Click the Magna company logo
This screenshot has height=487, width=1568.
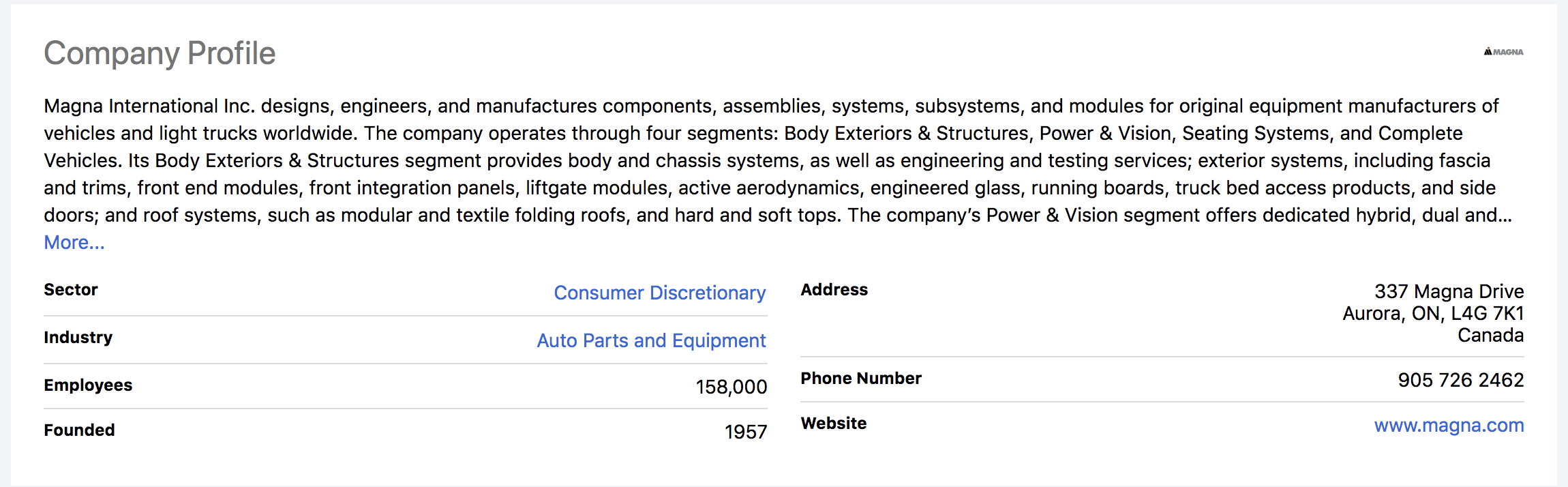click(x=1503, y=52)
